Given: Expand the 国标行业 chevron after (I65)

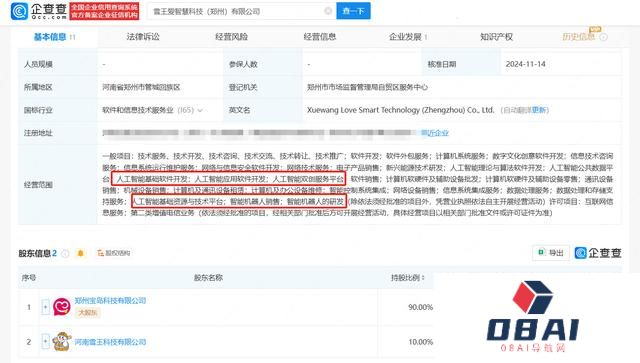Looking at the screenshot, I should 200,110.
